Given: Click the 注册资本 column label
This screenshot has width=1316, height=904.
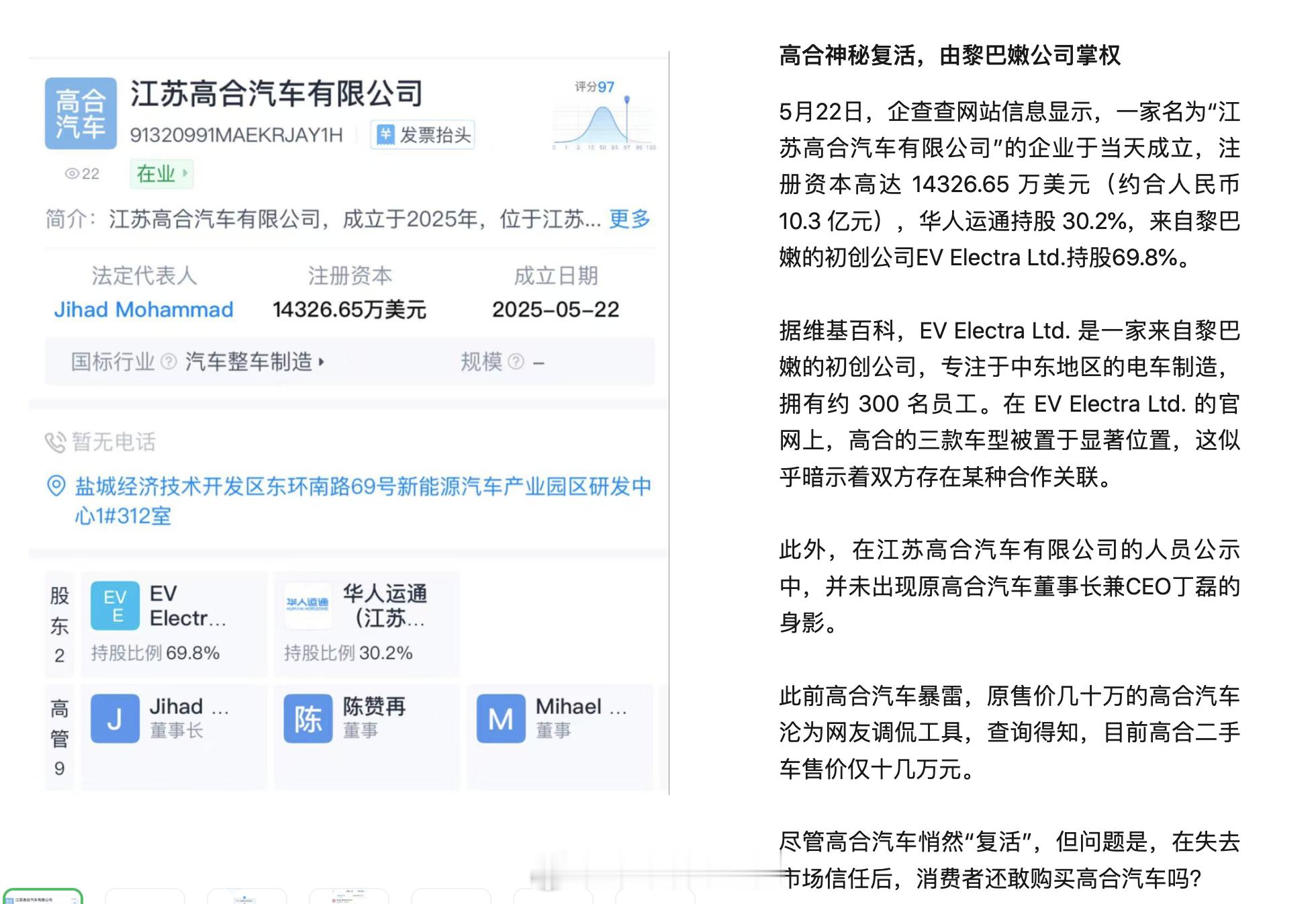Looking at the screenshot, I should [349, 275].
